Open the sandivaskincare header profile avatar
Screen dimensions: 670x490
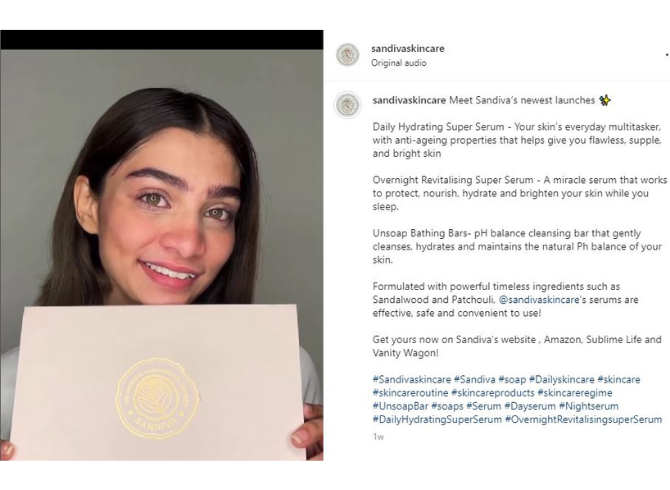347,55
